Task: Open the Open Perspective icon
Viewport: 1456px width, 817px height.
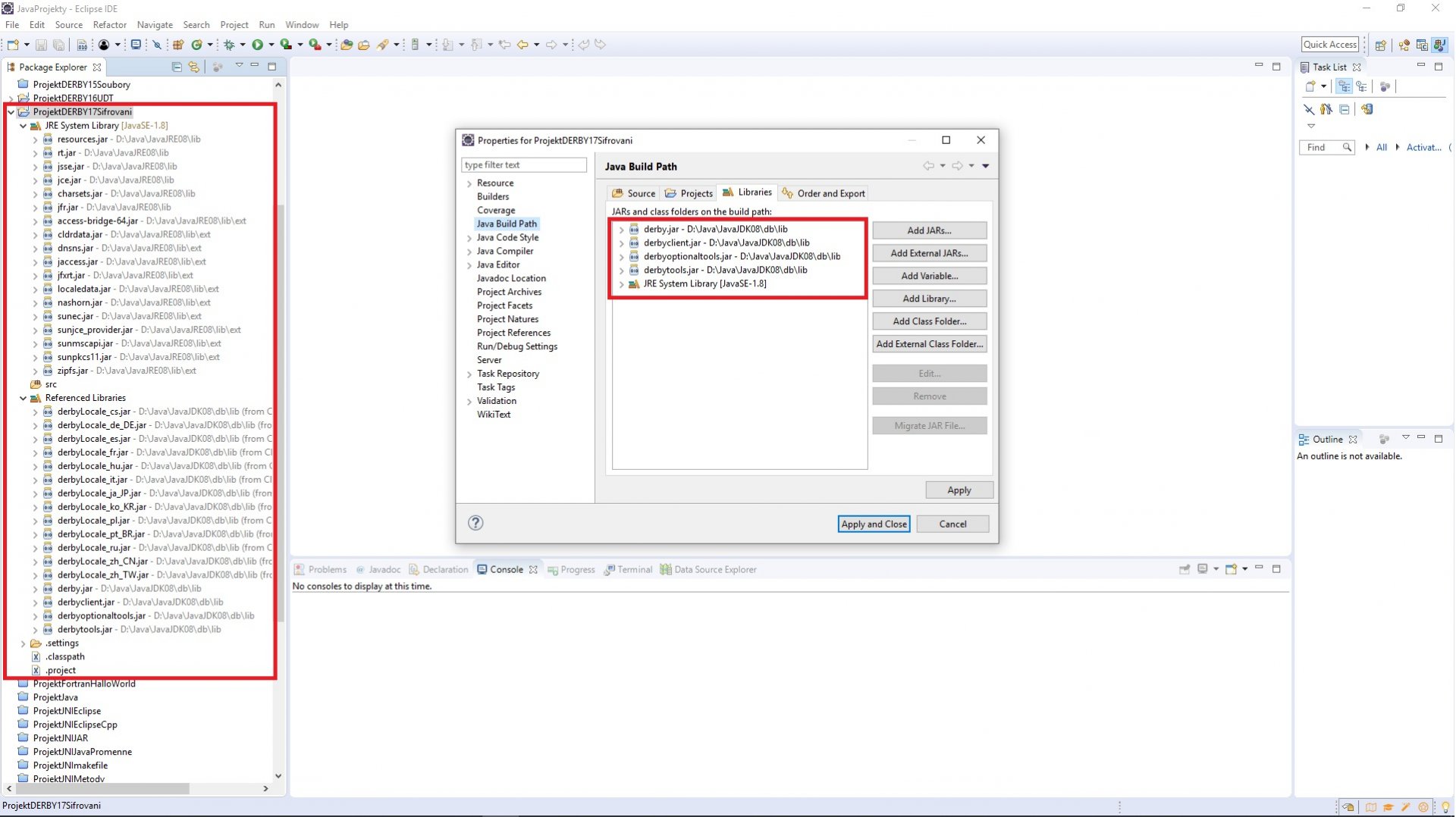Action: [x=1381, y=45]
